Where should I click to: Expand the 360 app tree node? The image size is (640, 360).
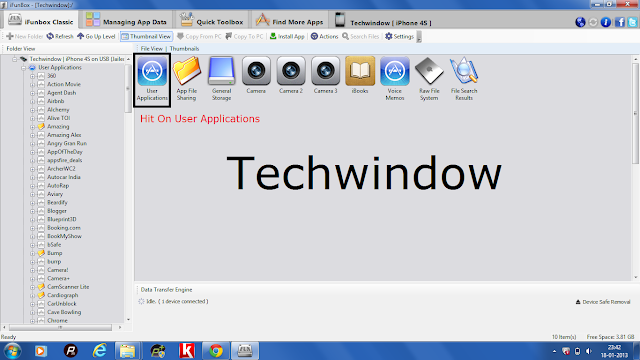click(x=32, y=76)
